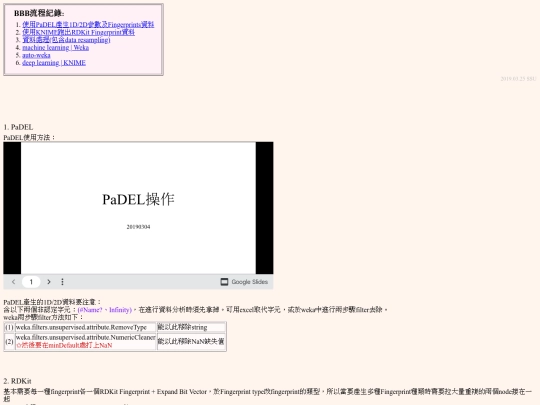540x405 pixels.
Task: Click the 20190304 date on slide
Action: pyautogui.click(x=138, y=227)
